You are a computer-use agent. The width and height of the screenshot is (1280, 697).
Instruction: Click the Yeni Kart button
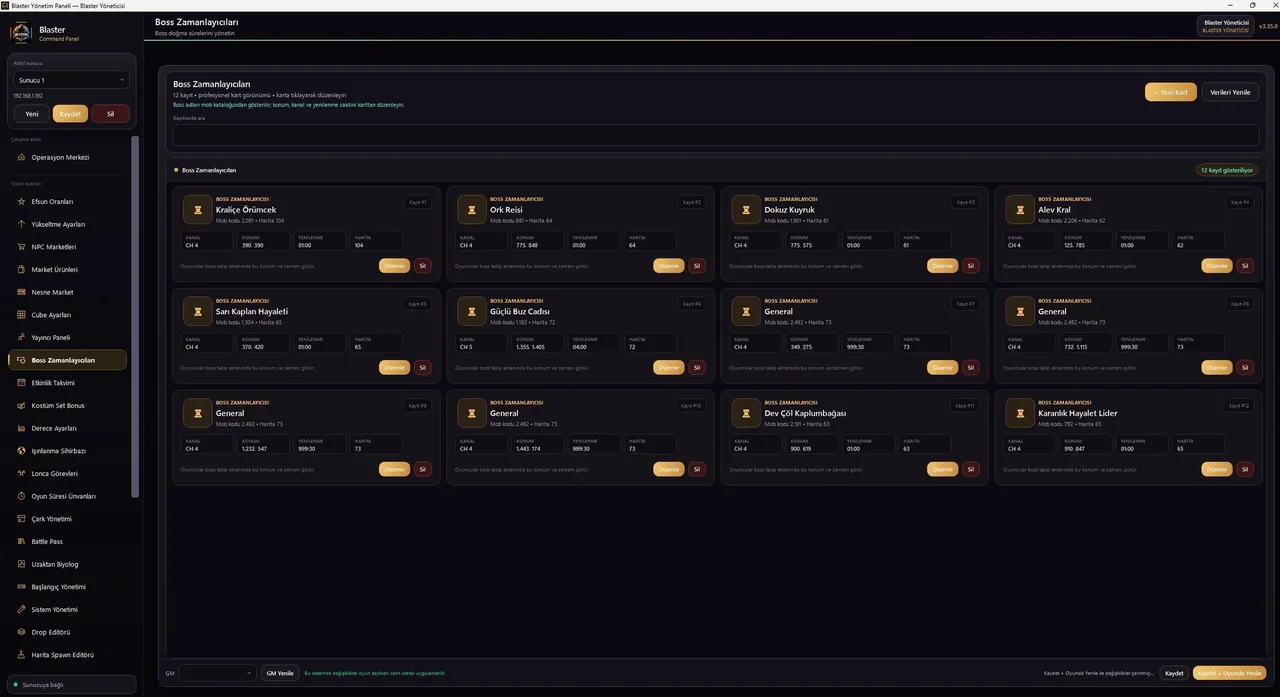pyautogui.click(x=1171, y=92)
